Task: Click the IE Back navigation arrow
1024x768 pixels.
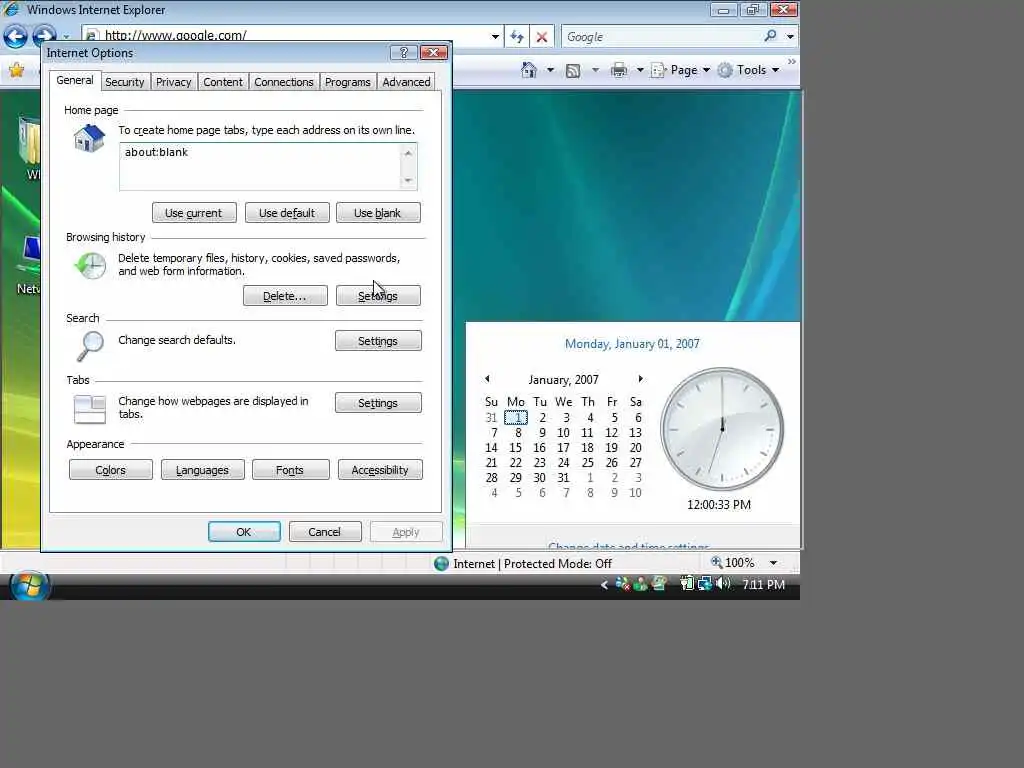Action: [16, 36]
